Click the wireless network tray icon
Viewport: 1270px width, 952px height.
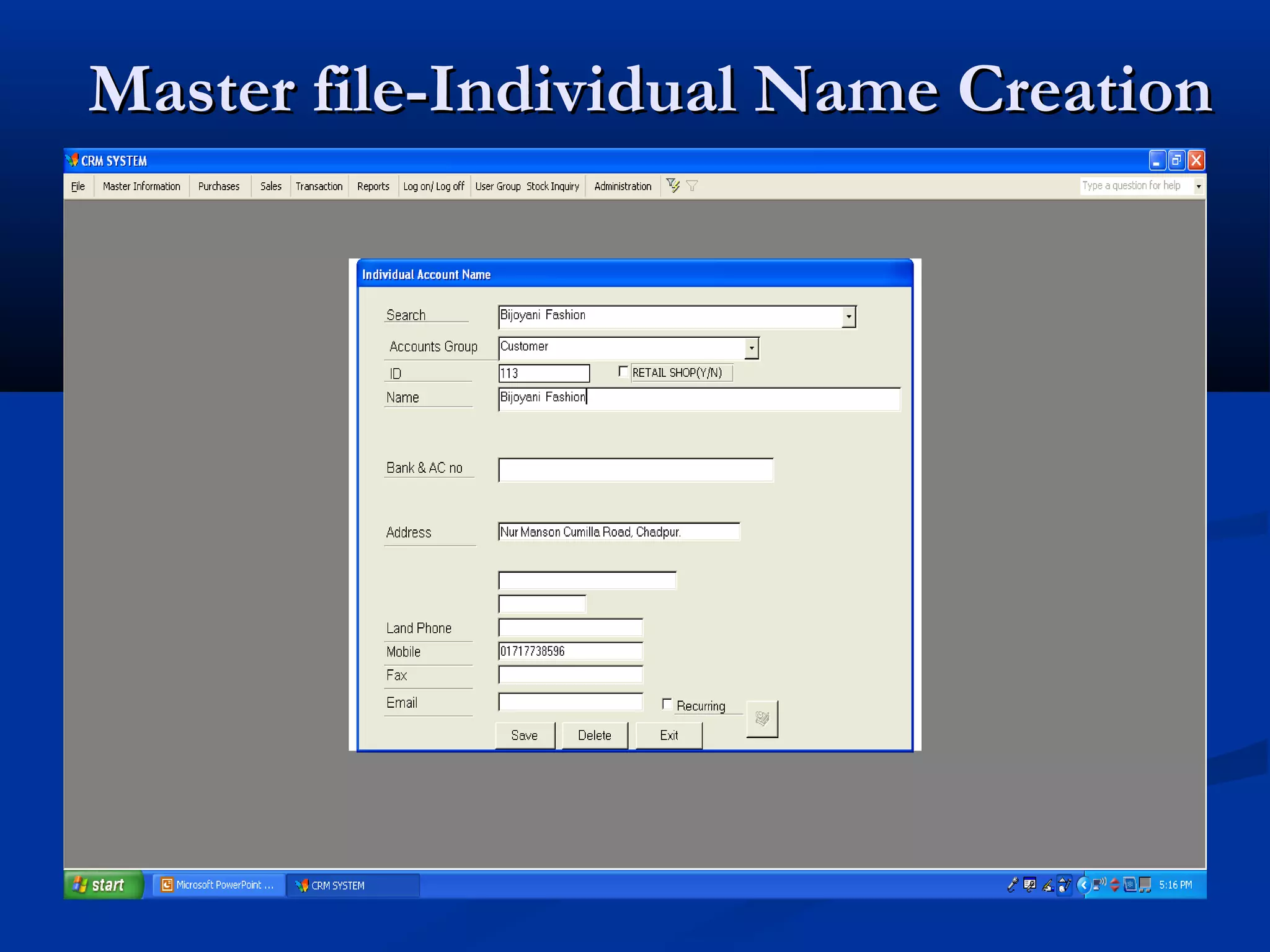1099,884
